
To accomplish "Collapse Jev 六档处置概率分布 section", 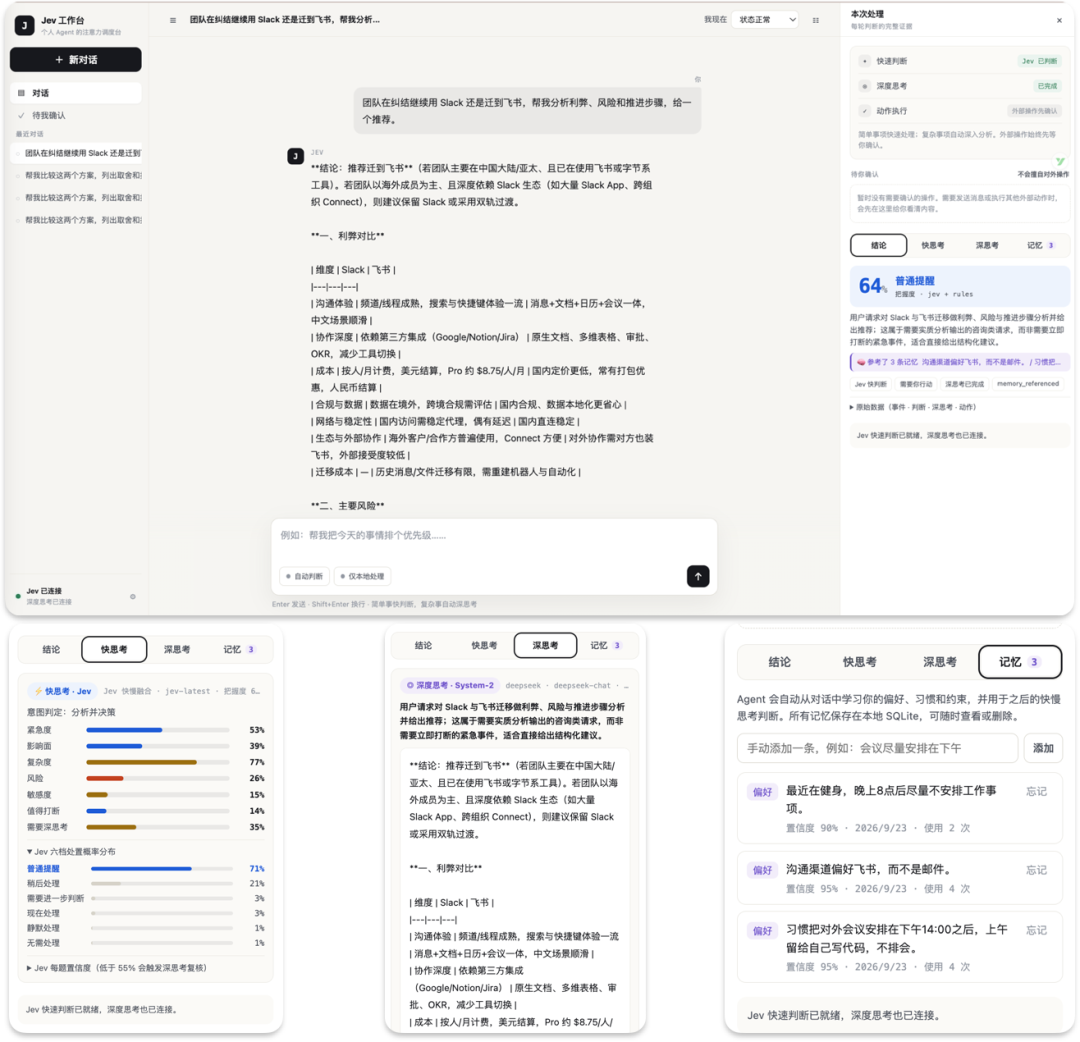I will 71,852.
